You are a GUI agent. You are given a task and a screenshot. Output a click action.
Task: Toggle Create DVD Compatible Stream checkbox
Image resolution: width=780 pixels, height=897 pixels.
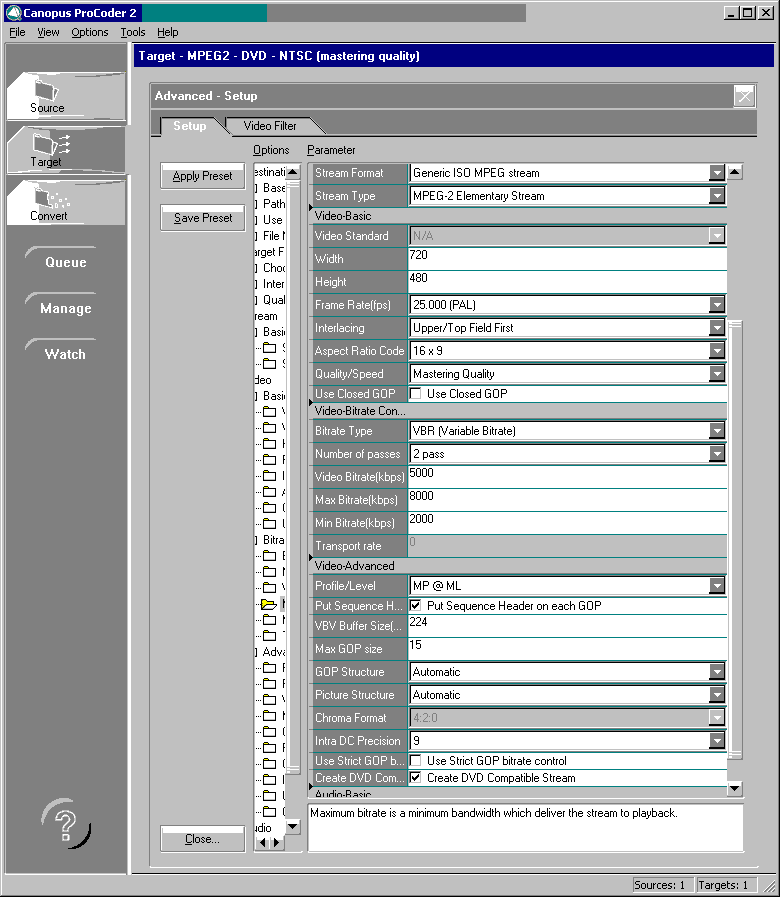pos(415,777)
